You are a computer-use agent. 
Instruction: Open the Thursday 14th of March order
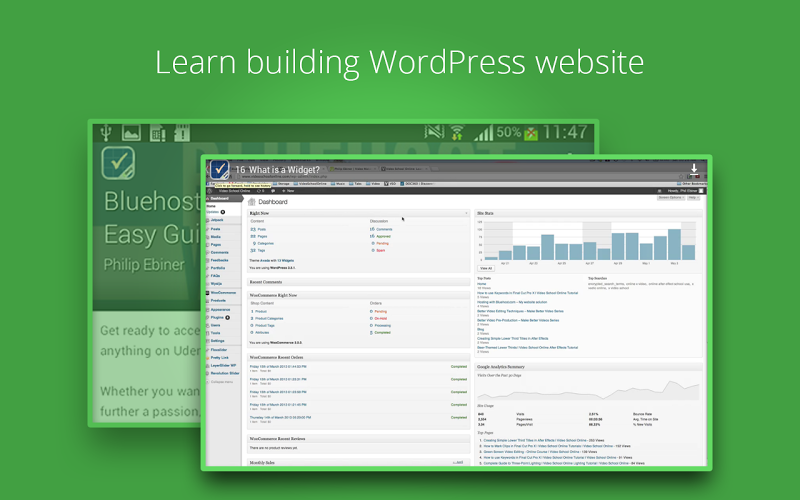click(280, 417)
